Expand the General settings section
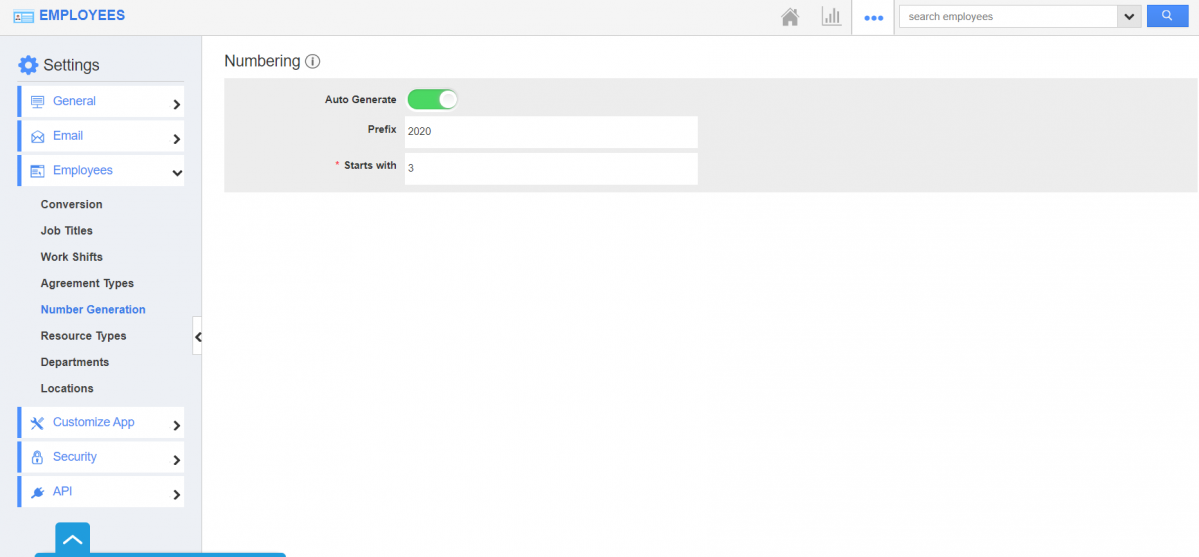The image size is (1199, 557). click(100, 102)
